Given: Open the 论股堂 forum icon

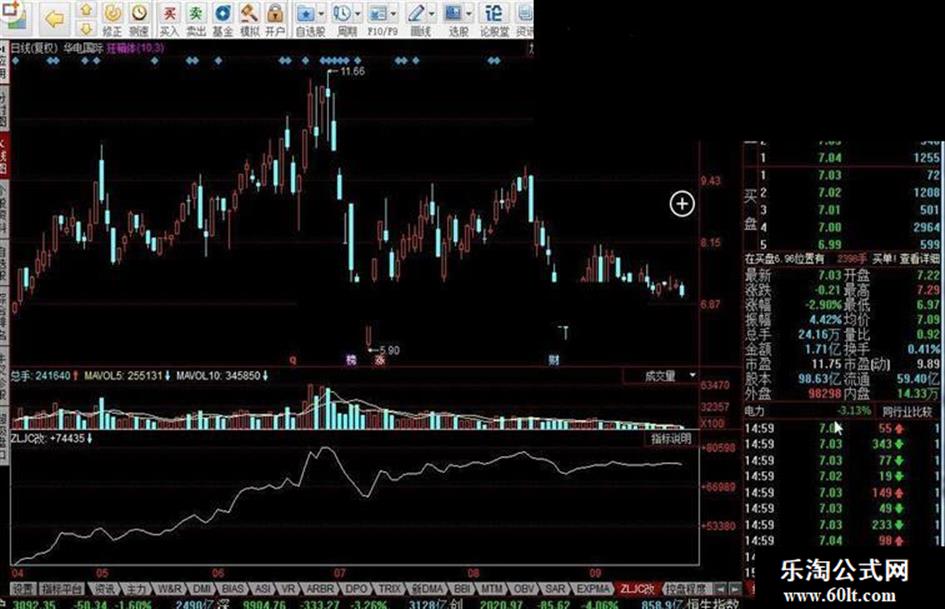Looking at the screenshot, I should point(494,19).
